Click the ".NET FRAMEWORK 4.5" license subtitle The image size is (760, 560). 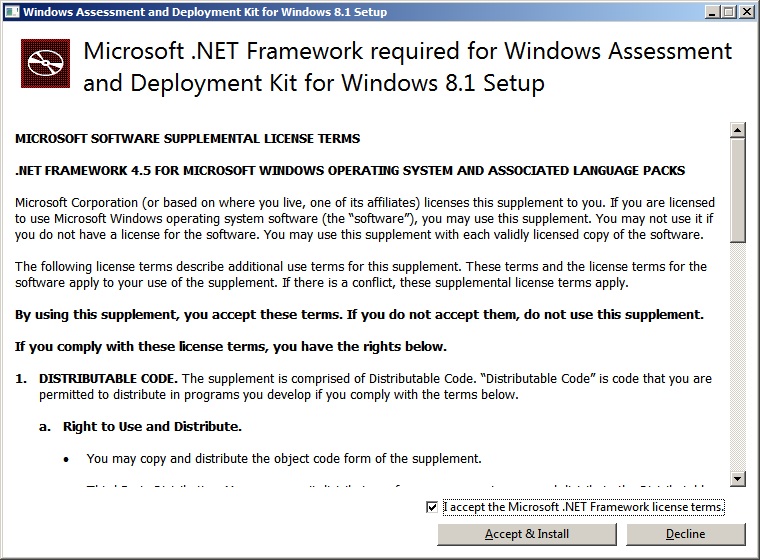(350, 171)
